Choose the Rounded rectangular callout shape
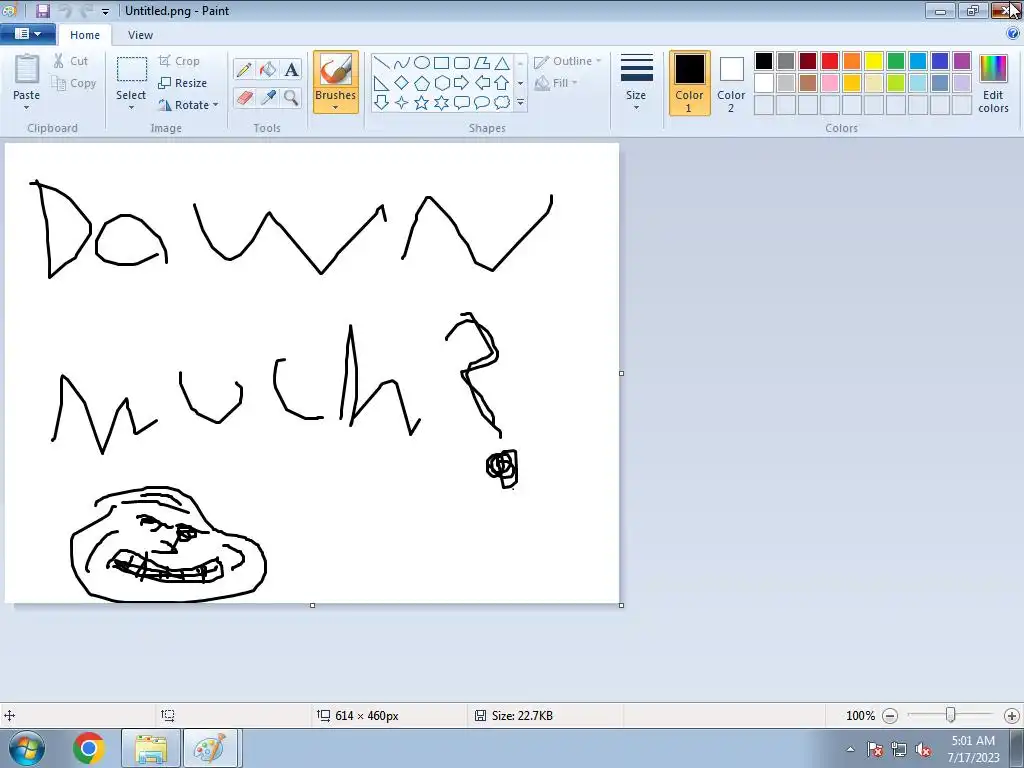The width and height of the screenshot is (1024, 768). [462, 103]
